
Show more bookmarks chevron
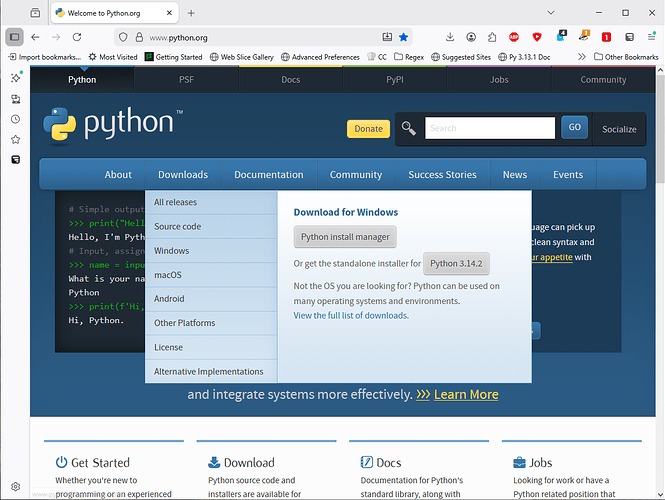(x=581, y=56)
